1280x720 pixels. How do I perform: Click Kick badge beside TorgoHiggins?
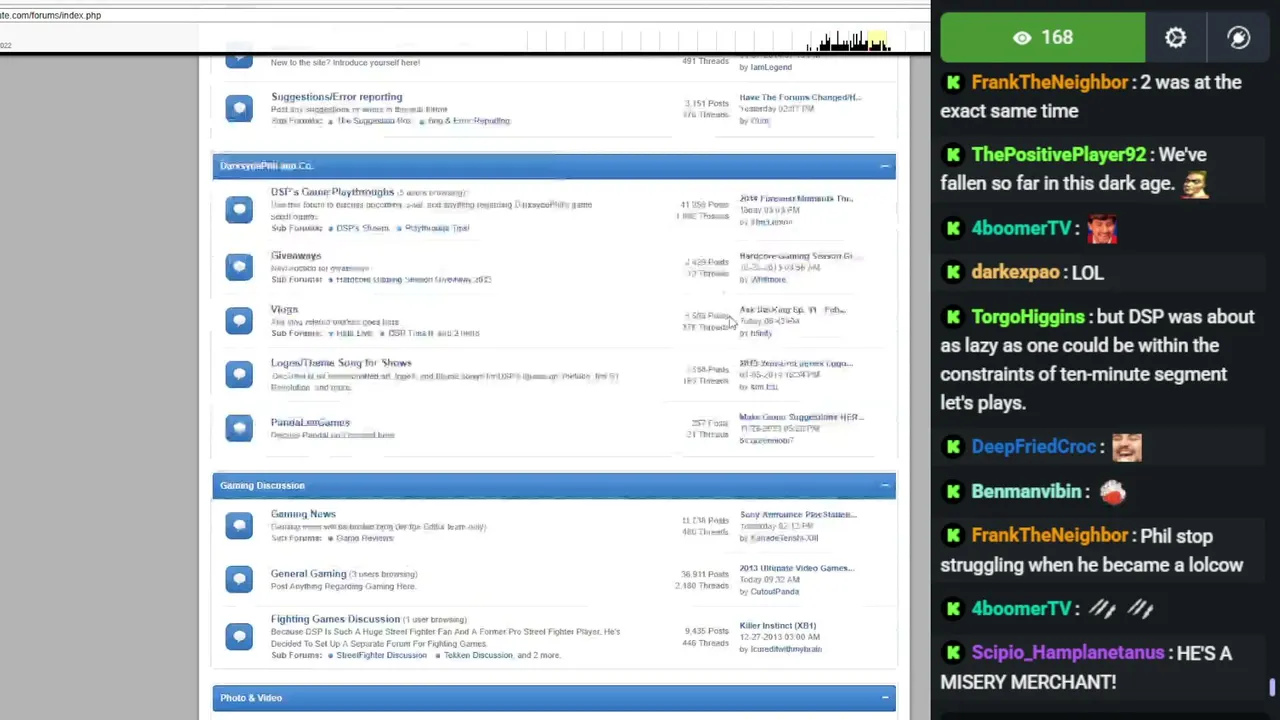[953, 317]
